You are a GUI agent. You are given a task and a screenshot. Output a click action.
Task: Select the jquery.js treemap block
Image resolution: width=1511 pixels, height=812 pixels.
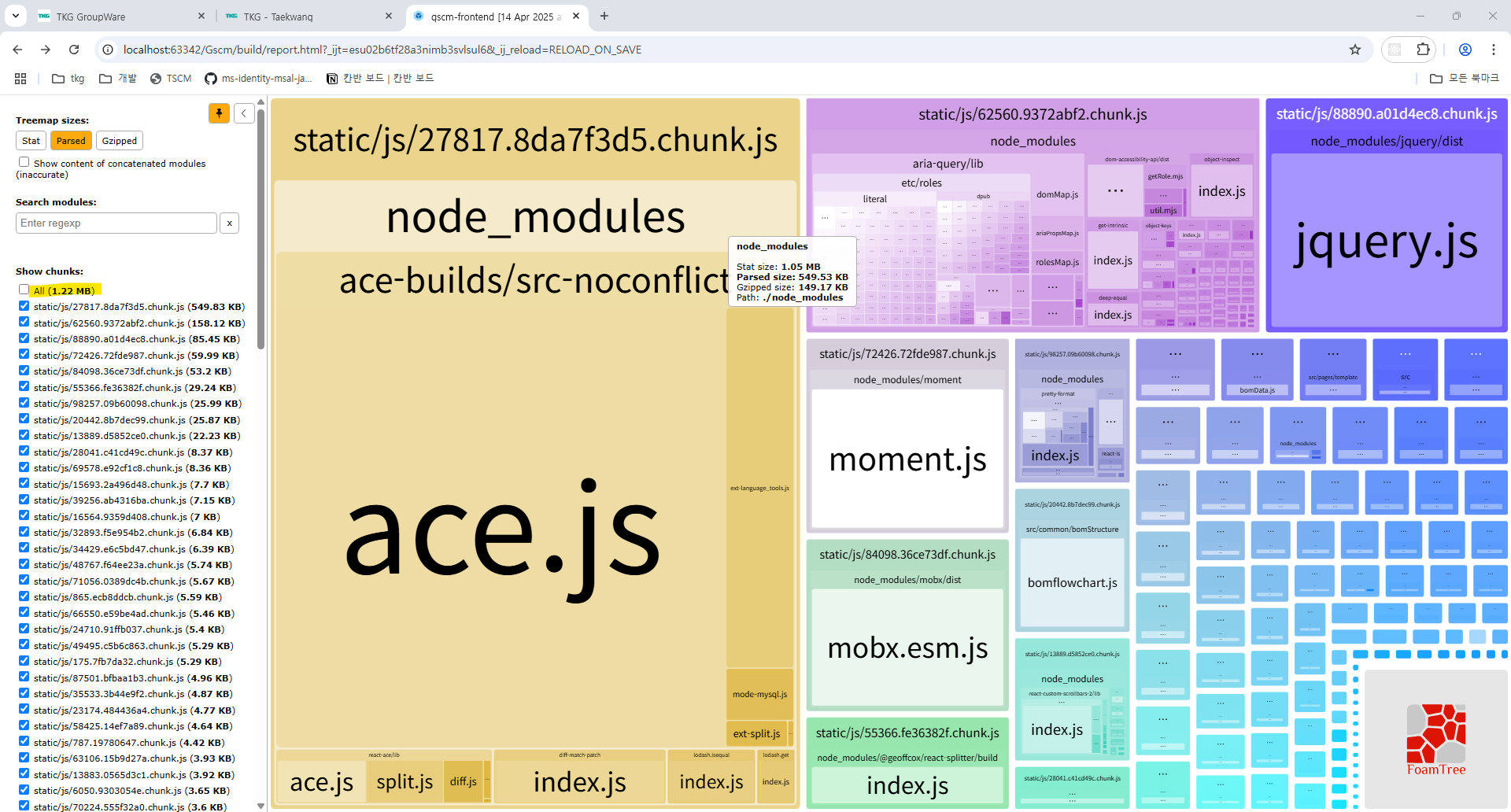pos(1387,240)
